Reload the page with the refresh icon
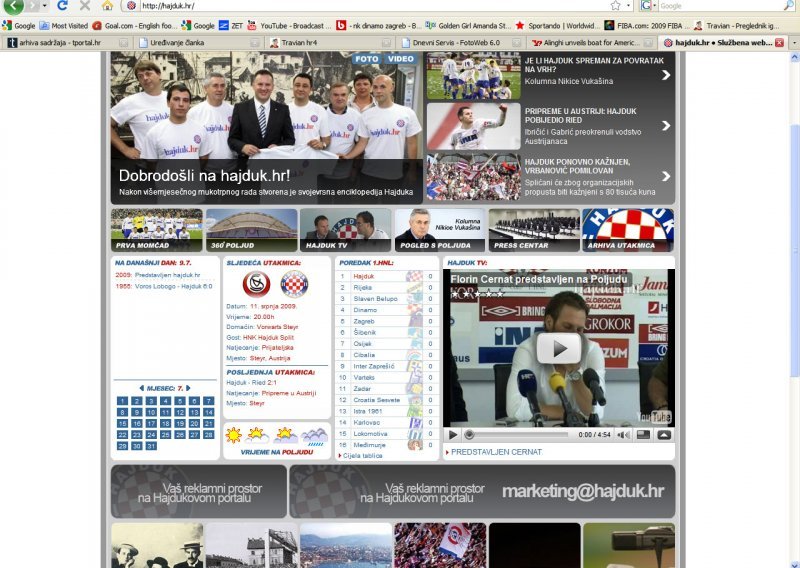Screen dimensions: 800x568 click(62, 6)
